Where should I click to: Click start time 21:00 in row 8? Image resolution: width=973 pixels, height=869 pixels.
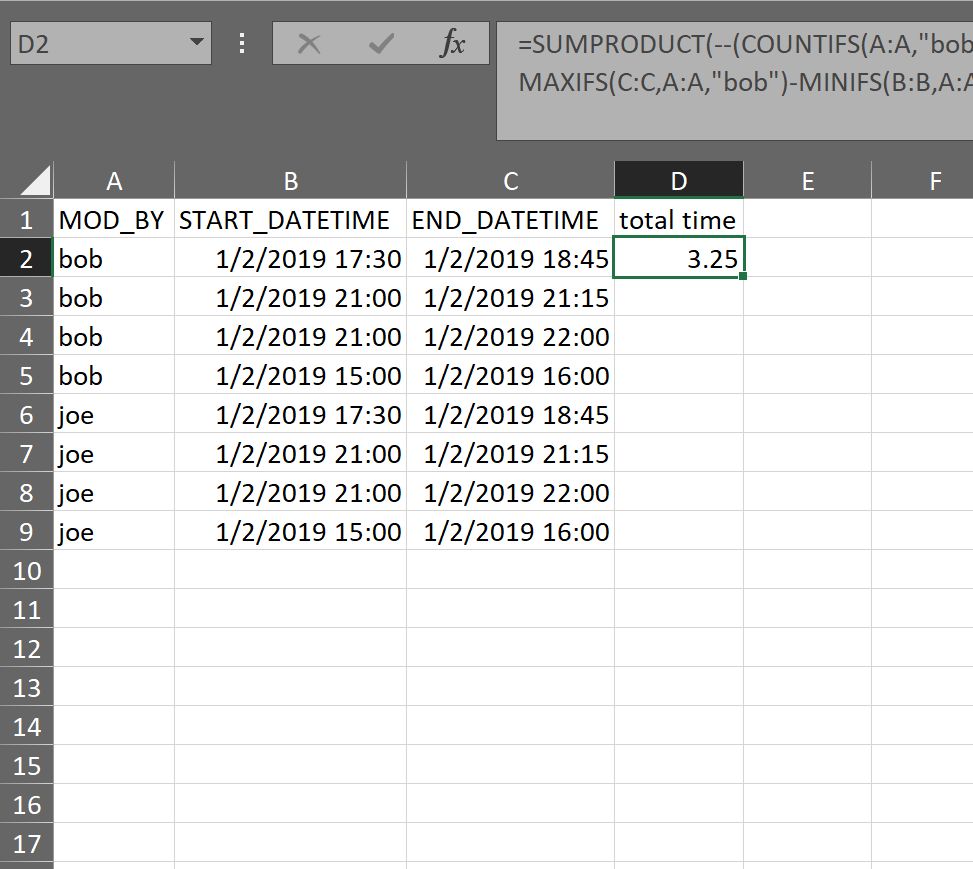tap(290, 493)
